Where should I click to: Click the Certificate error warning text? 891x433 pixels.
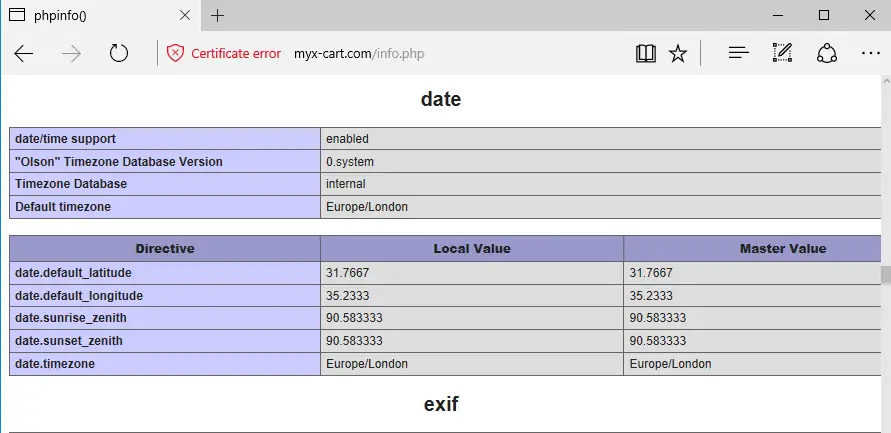pyautogui.click(x=236, y=54)
